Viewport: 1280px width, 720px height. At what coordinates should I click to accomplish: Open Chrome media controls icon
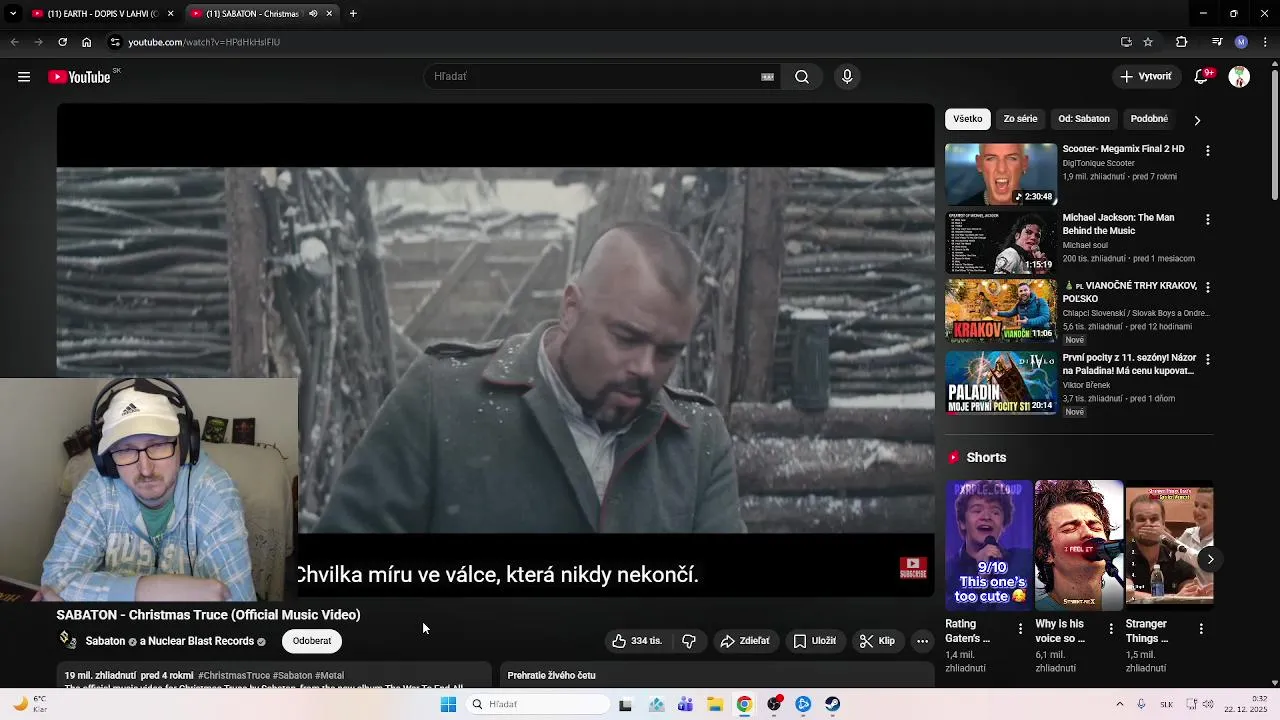(x=1217, y=42)
